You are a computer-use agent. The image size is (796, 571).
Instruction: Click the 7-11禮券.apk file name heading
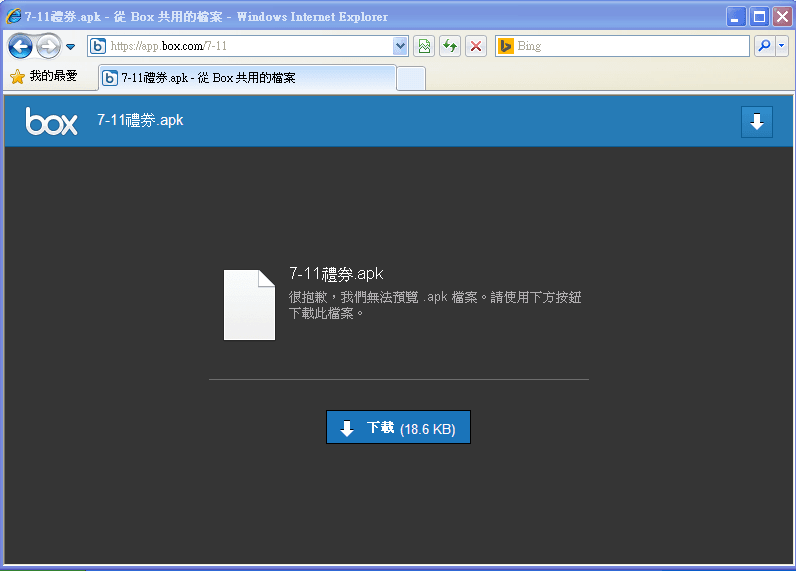point(336,274)
